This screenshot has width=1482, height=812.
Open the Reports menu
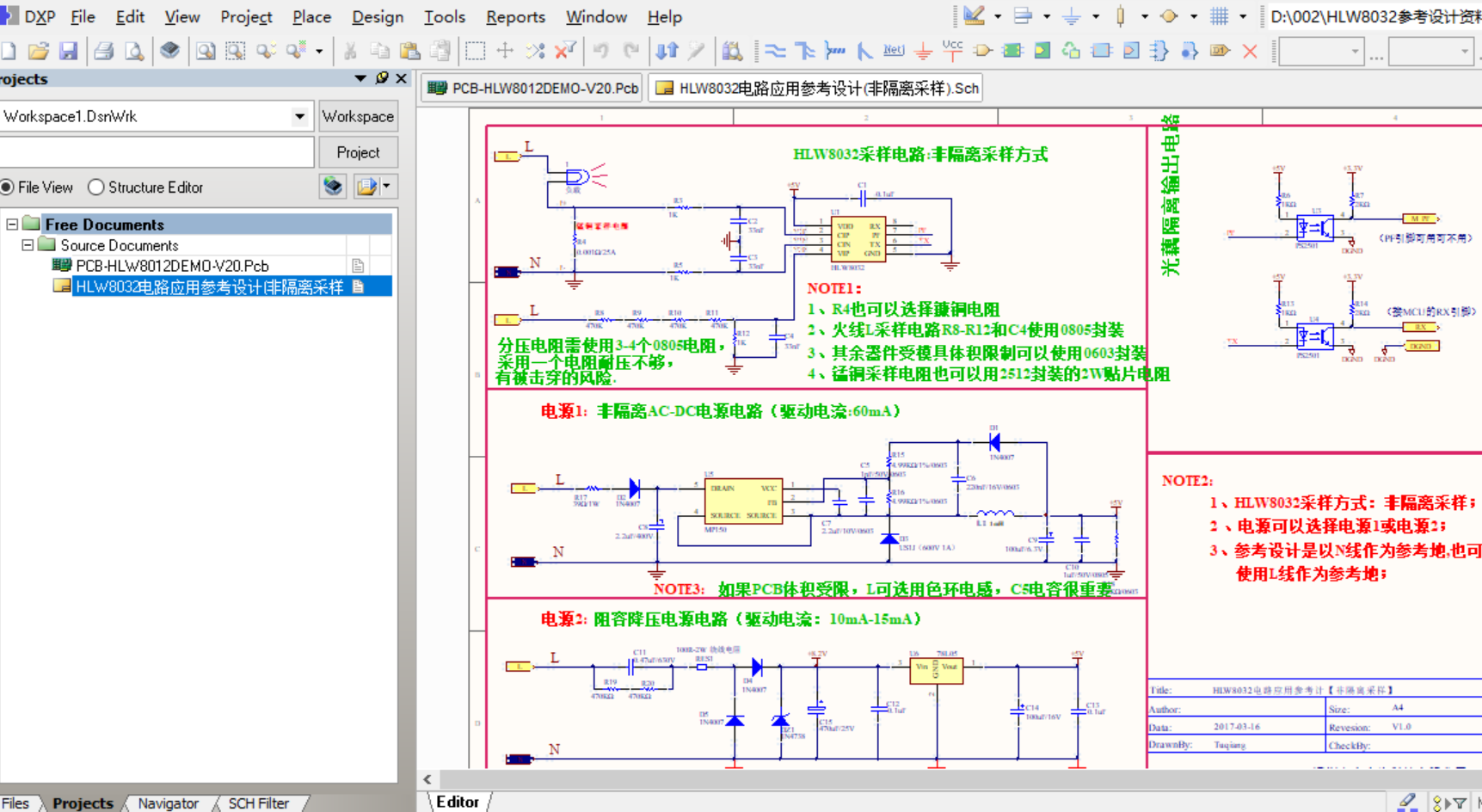[x=515, y=16]
